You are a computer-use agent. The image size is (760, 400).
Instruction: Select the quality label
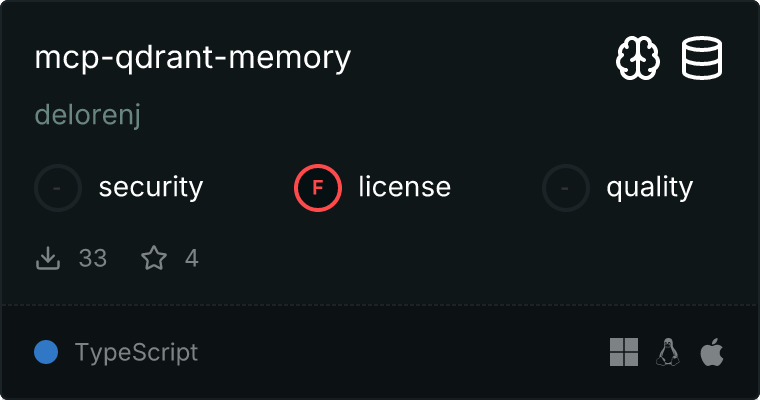pos(650,187)
